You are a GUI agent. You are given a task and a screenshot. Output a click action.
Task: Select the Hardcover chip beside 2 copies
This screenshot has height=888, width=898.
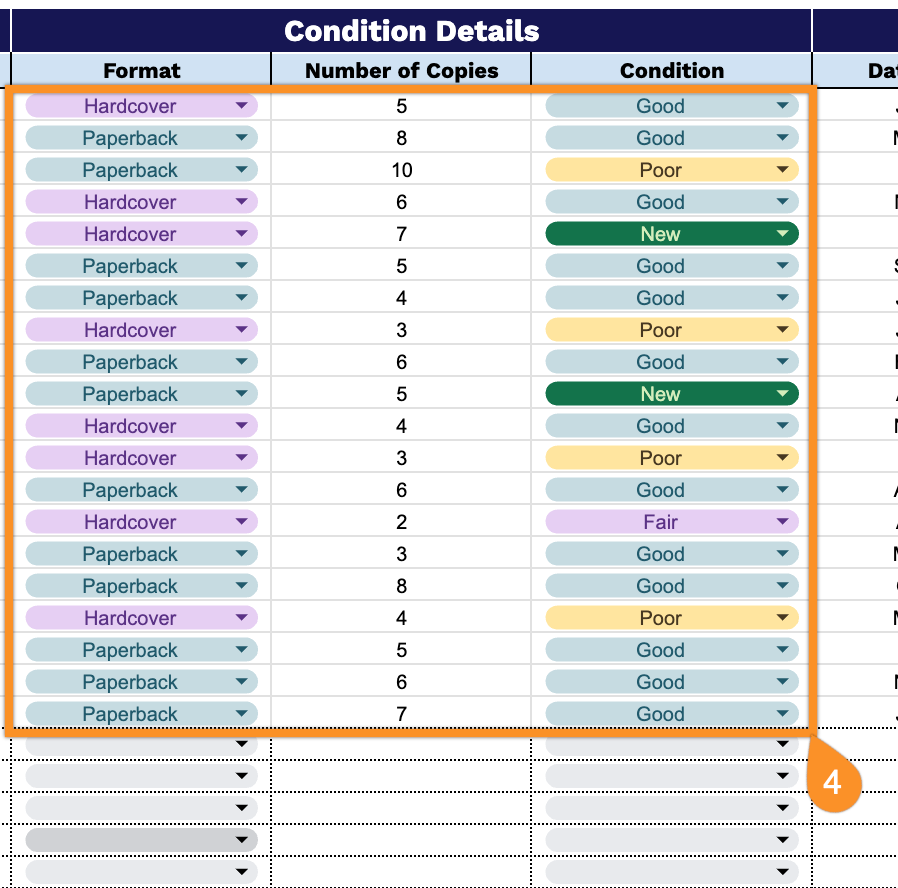[x=130, y=522]
